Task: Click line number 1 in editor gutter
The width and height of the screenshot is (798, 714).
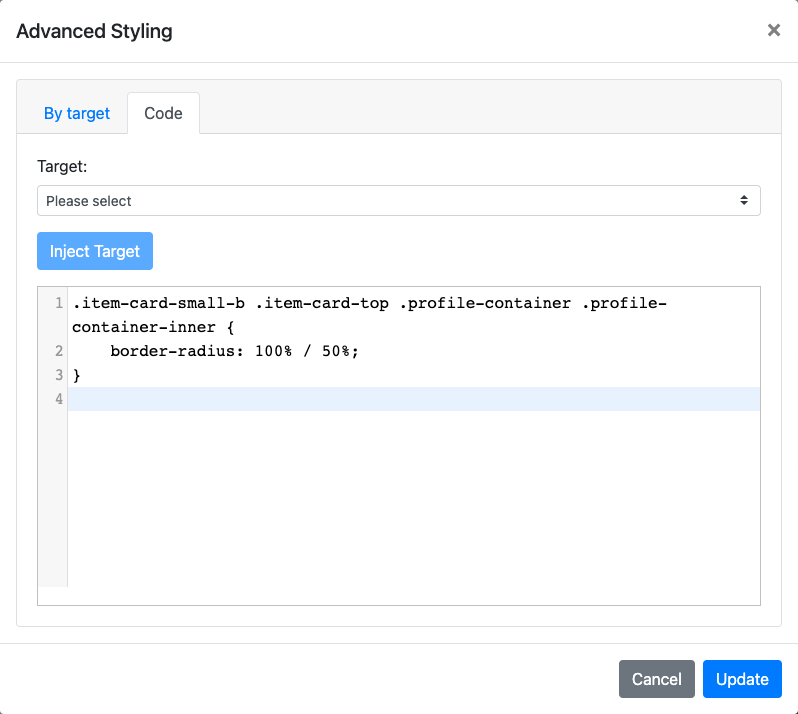Action: point(59,303)
